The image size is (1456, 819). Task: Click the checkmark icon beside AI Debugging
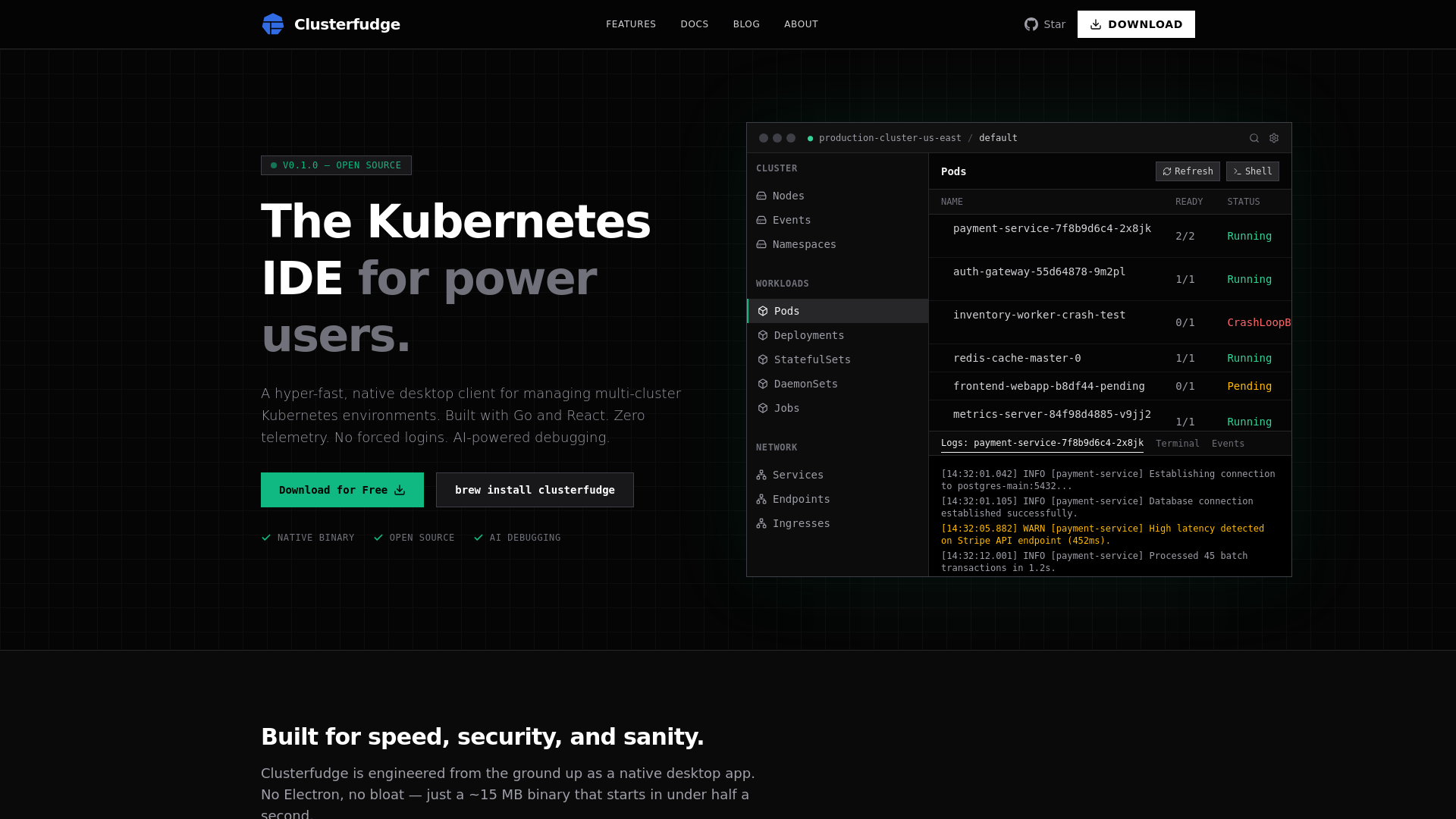pyautogui.click(x=479, y=538)
